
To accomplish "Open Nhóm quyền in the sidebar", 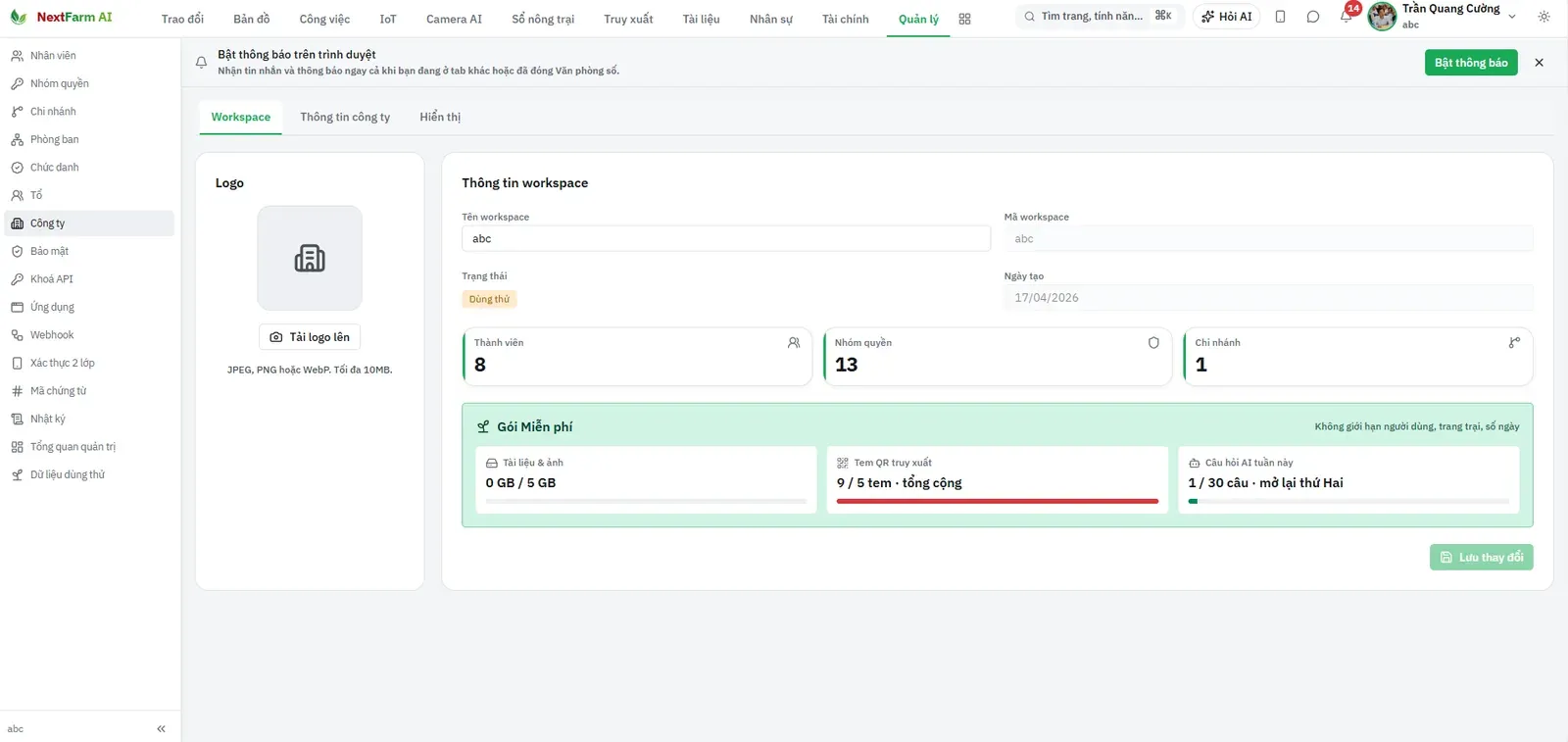I will [89, 83].
